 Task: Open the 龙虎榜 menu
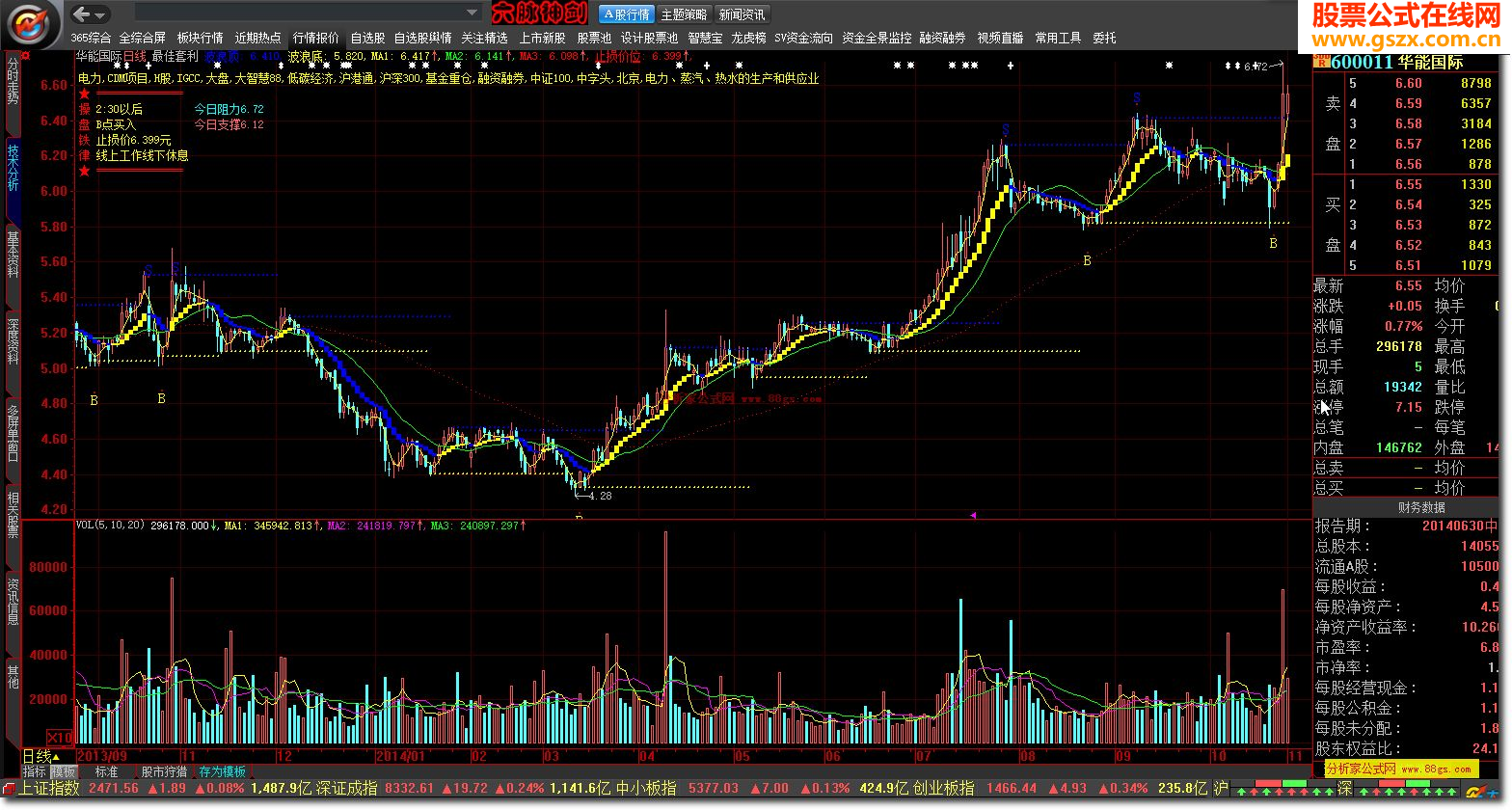pyautogui.click(x=748, y=38)
